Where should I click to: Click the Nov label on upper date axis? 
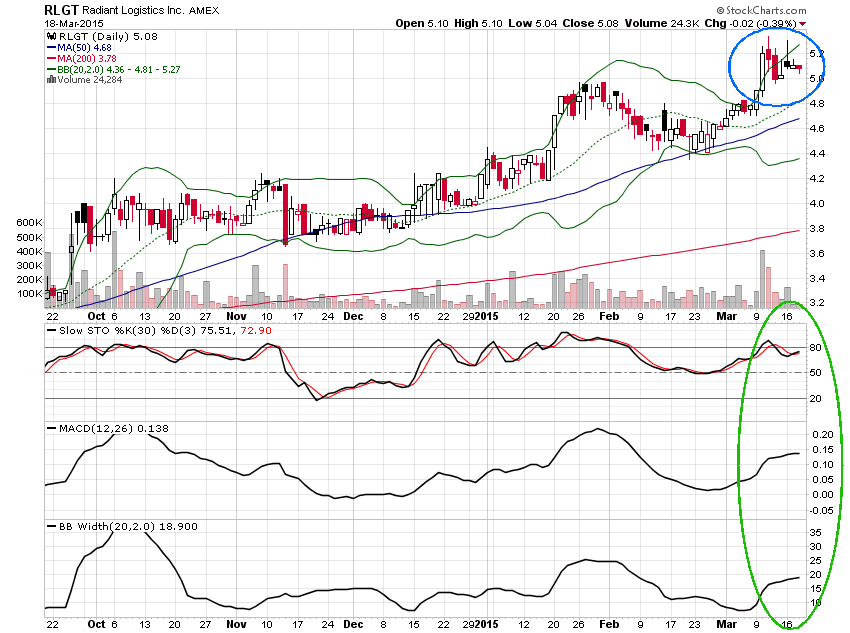pos(236,316)
